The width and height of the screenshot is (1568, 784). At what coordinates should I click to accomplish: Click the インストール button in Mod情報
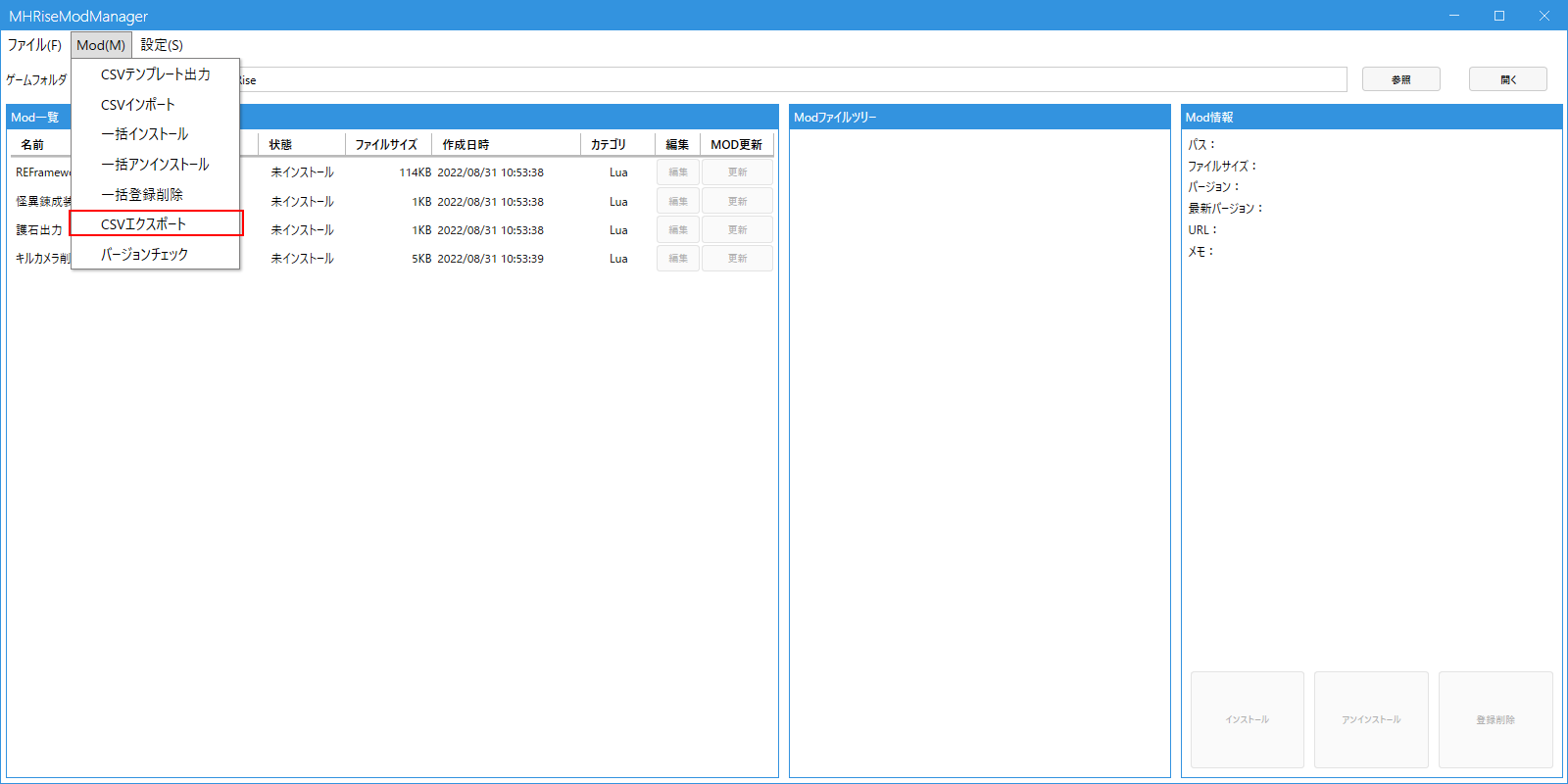tap(1247, 719)
